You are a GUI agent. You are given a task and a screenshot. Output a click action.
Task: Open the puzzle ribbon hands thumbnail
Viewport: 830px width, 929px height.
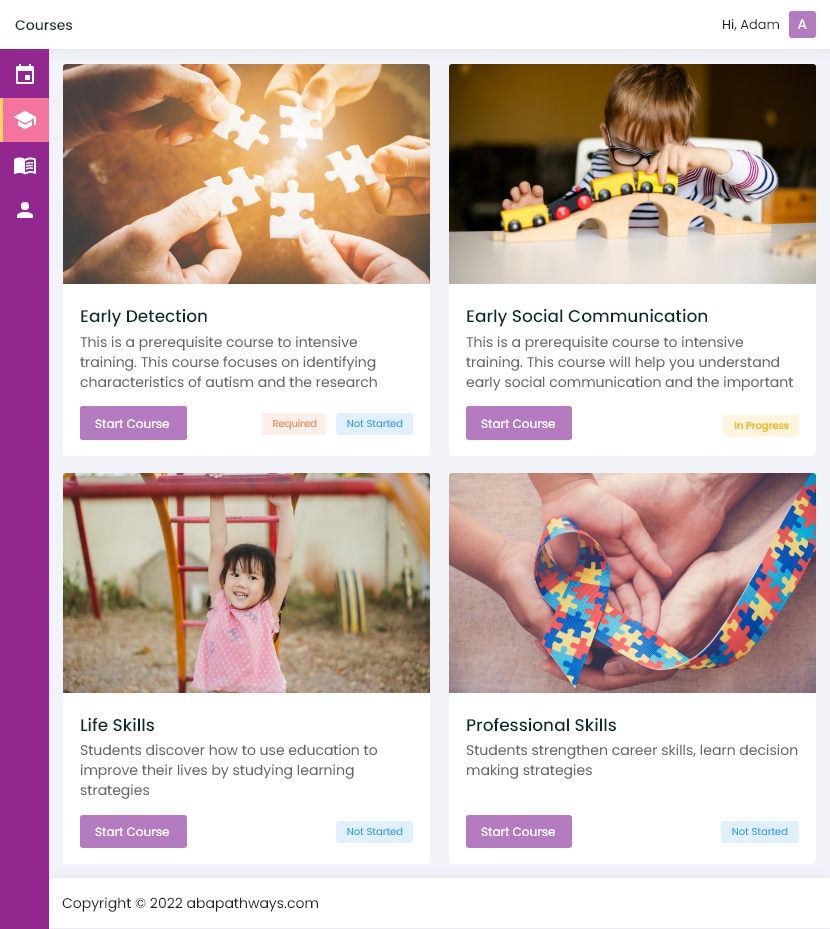pos(632,582)
